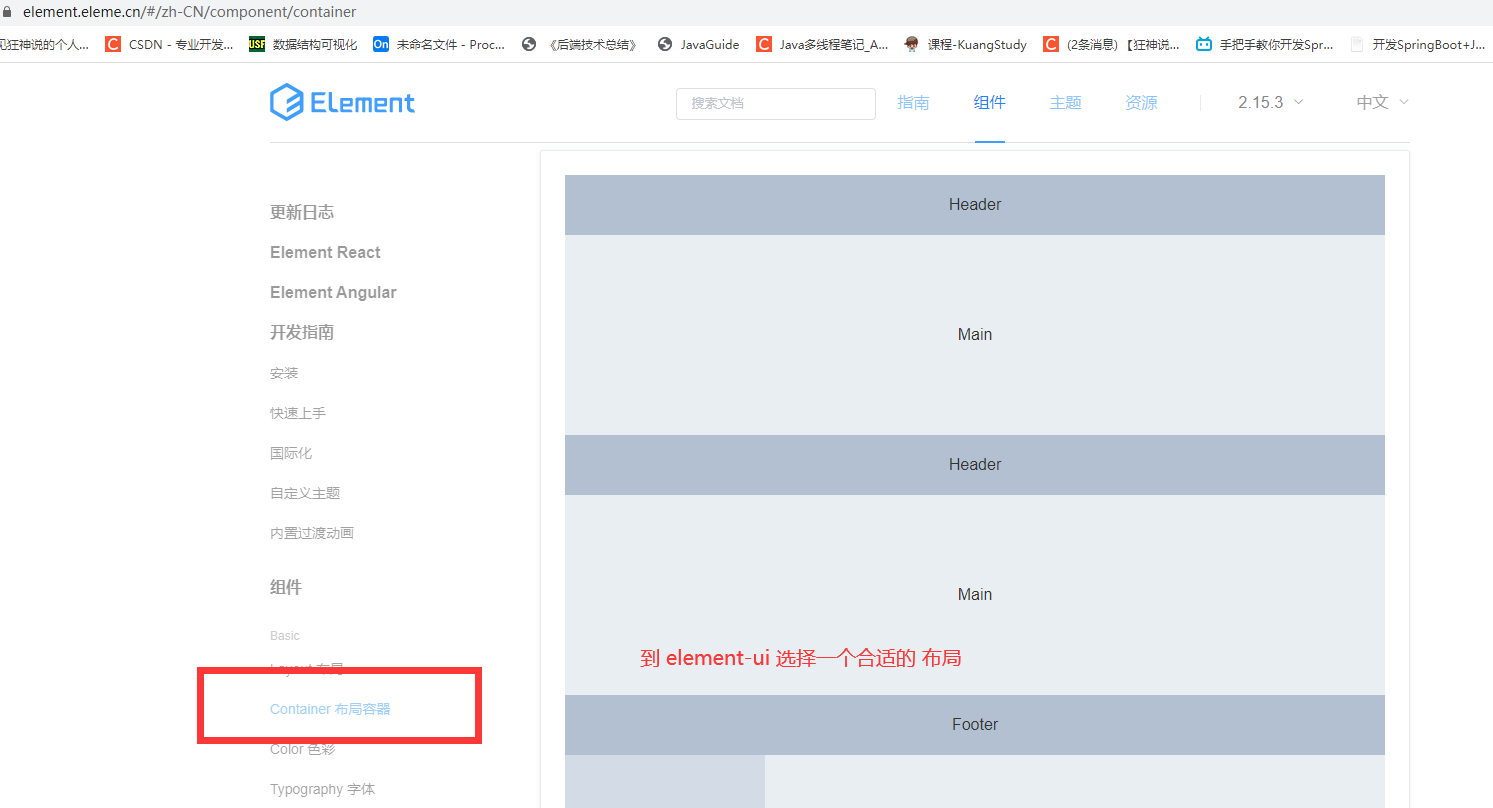Screen dimensions: 1493x808
Task: Open Element React in the sidebar
Action: click(x=325, y=252)
